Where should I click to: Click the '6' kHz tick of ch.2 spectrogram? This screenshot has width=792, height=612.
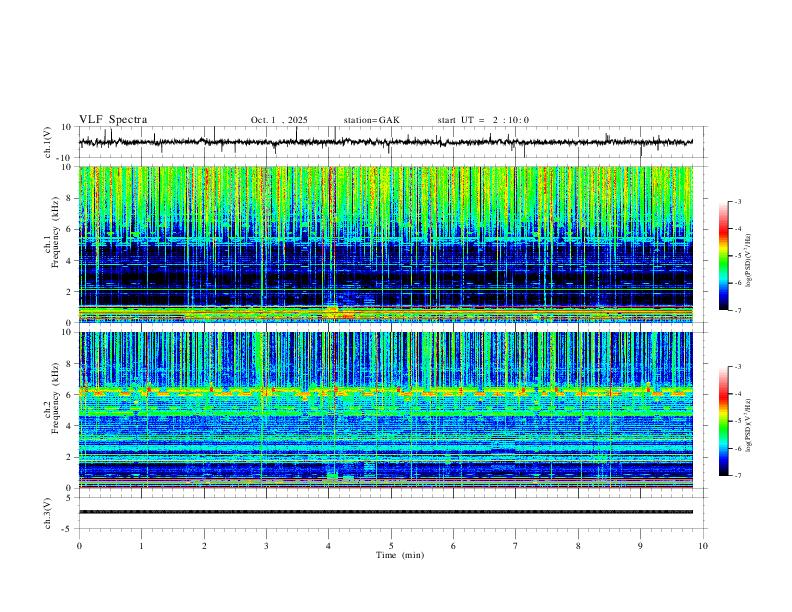click(x=70, y=395)
